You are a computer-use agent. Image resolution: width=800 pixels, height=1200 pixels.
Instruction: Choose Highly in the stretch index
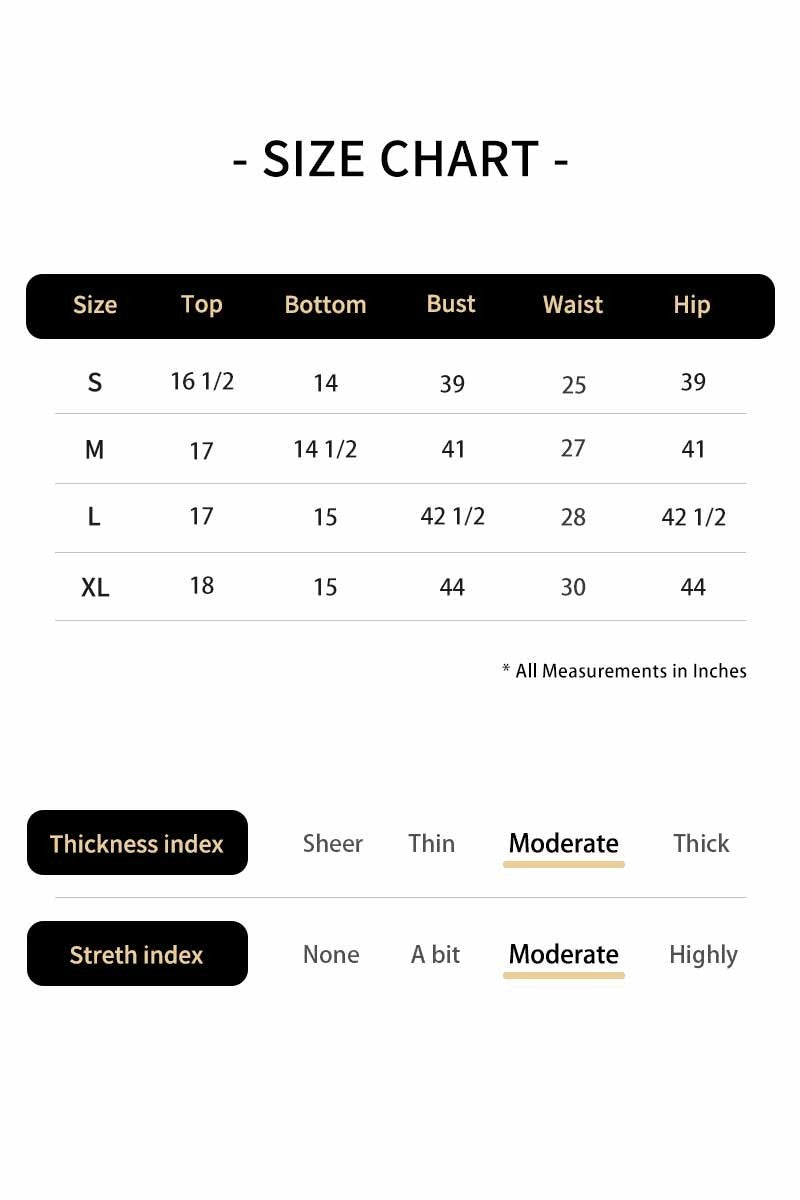point(703,955)
